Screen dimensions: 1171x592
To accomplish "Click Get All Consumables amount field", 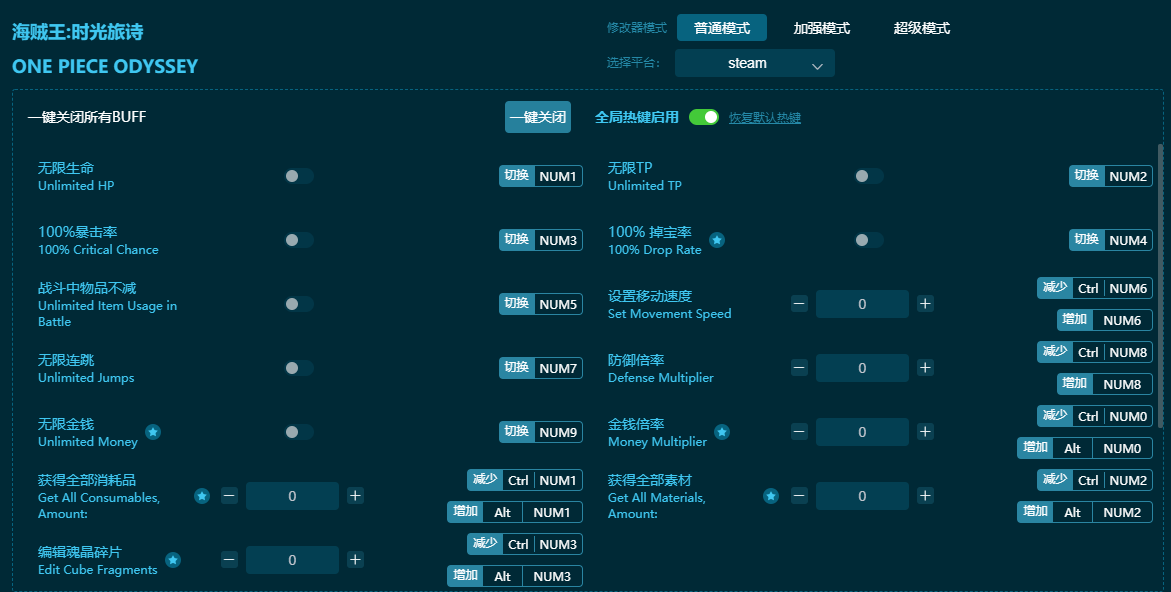I will point(292,496).
